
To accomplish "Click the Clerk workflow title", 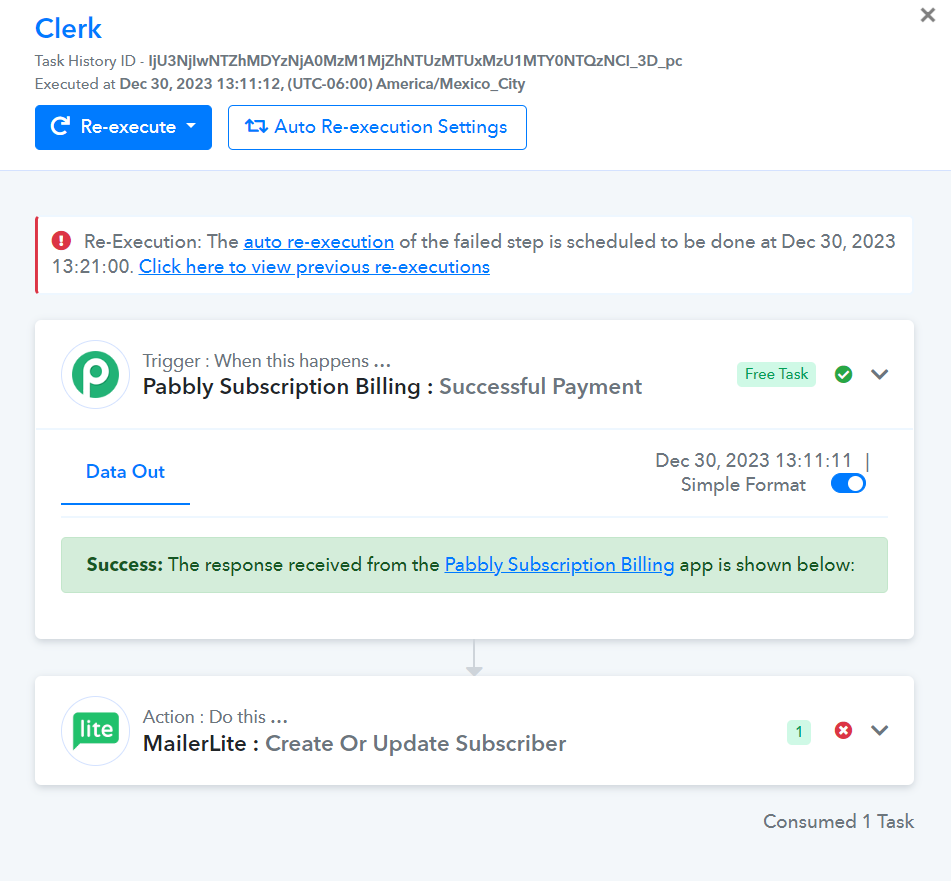I will click(x=69, y=28).
